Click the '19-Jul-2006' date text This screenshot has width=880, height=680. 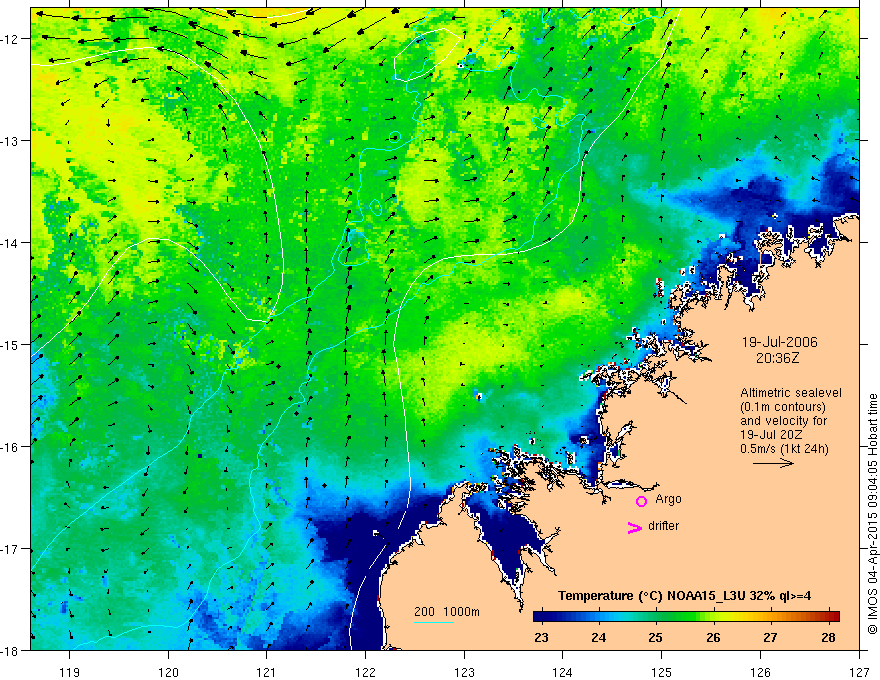tap(780, 342)
